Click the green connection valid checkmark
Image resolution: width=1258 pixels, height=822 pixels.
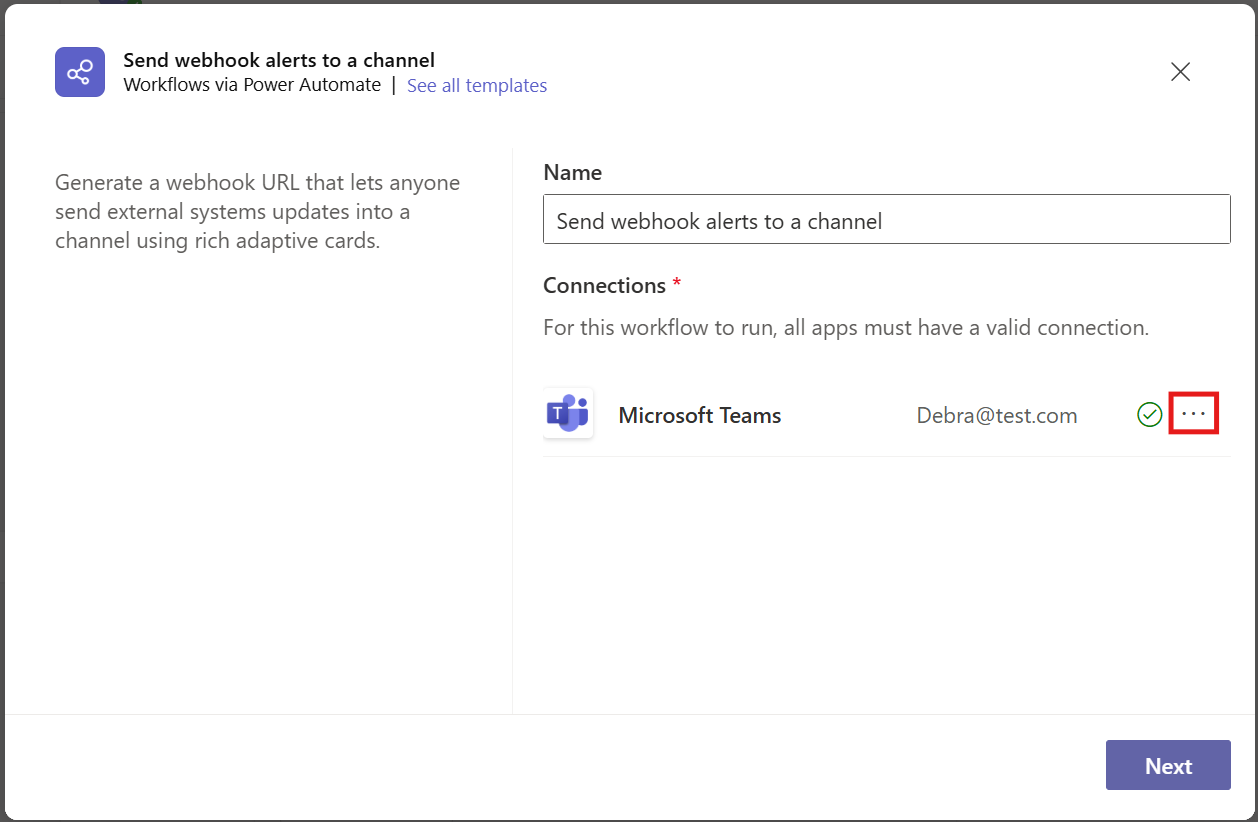1150,414
